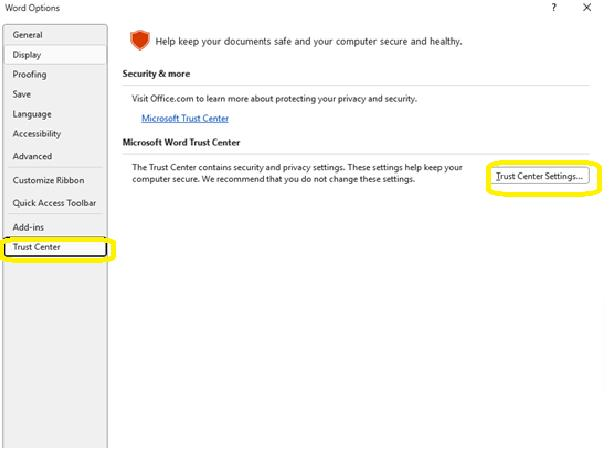The width and height of the screenshot is (612, 451).
Task: Click the Microsoft Word Trust Center heading
Action: point(181,142)
